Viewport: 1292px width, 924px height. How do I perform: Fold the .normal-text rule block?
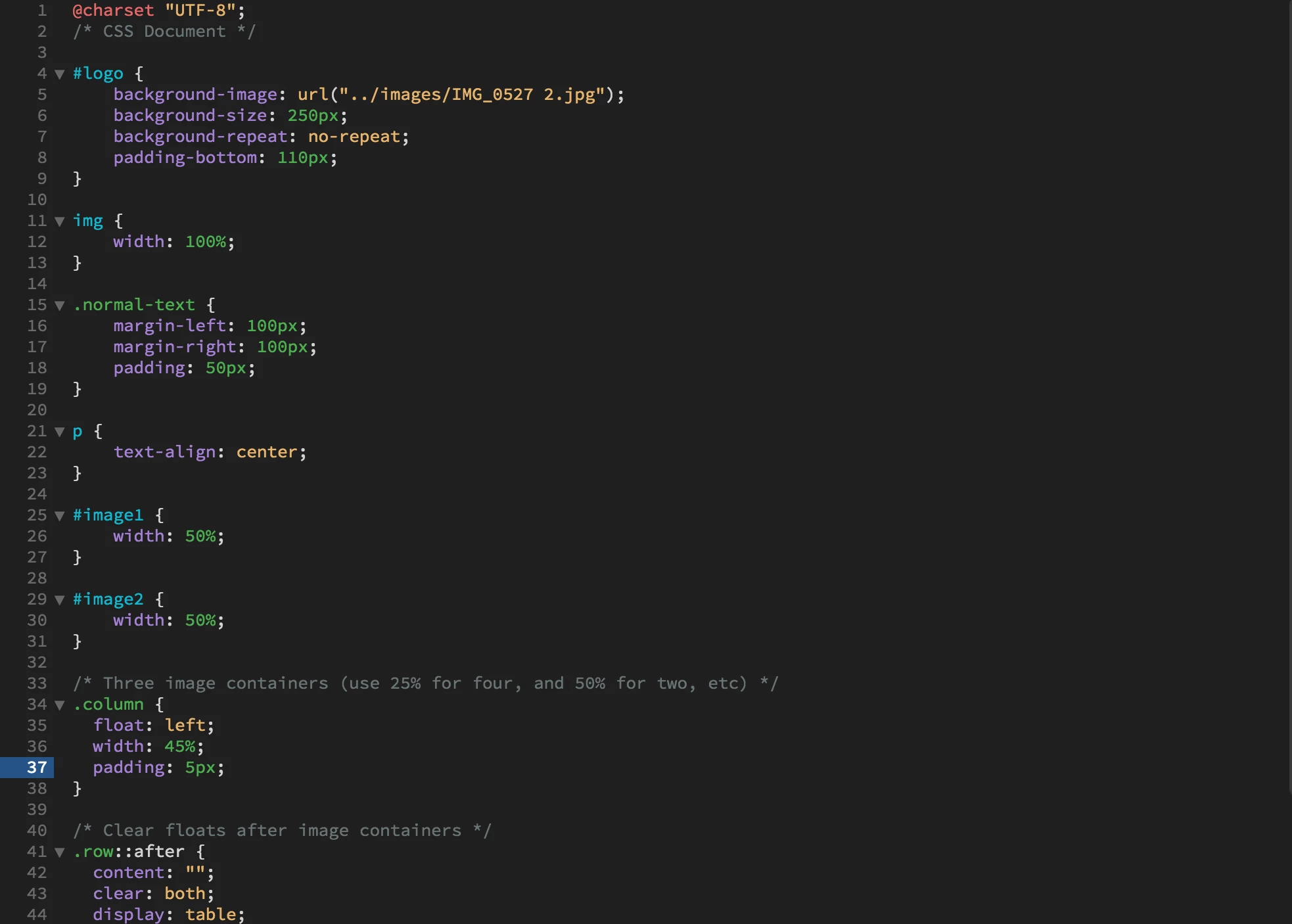[x=60, y=306]
